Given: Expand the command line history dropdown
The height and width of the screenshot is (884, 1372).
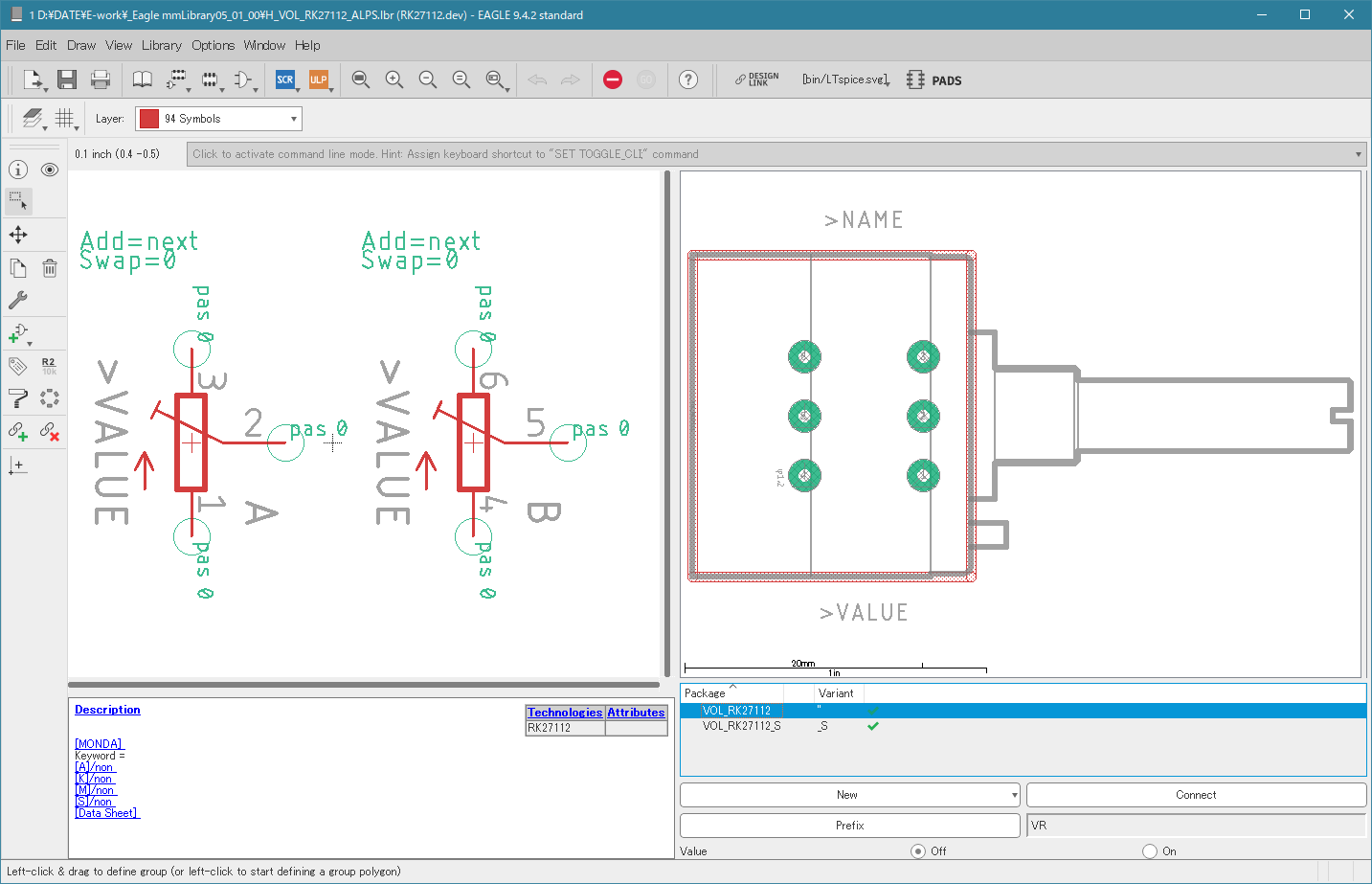Looking at the screenshot, I should point(1358,154).
